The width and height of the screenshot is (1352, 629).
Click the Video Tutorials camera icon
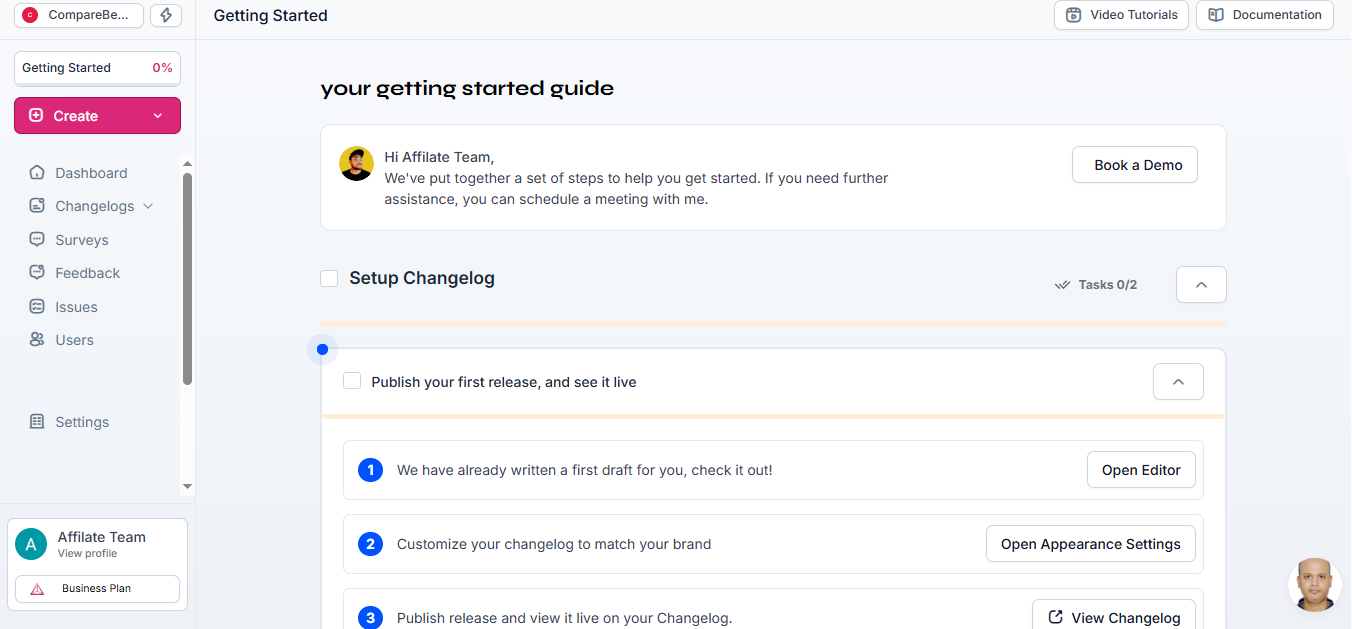1073,15
